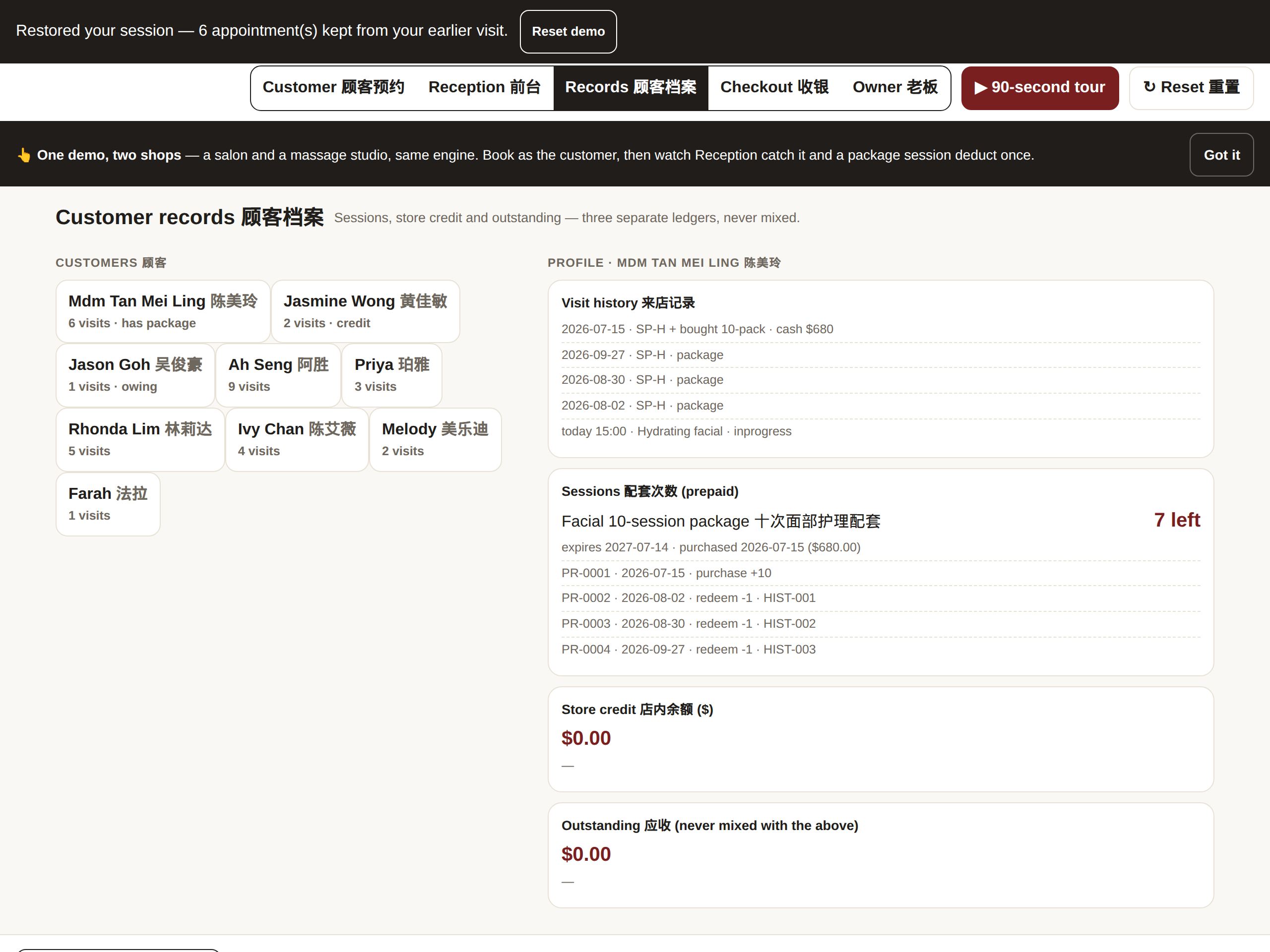Switch to the Reception 前台 tab
The height and width of the screenshot is (952, 1270).
pos(485,87)
